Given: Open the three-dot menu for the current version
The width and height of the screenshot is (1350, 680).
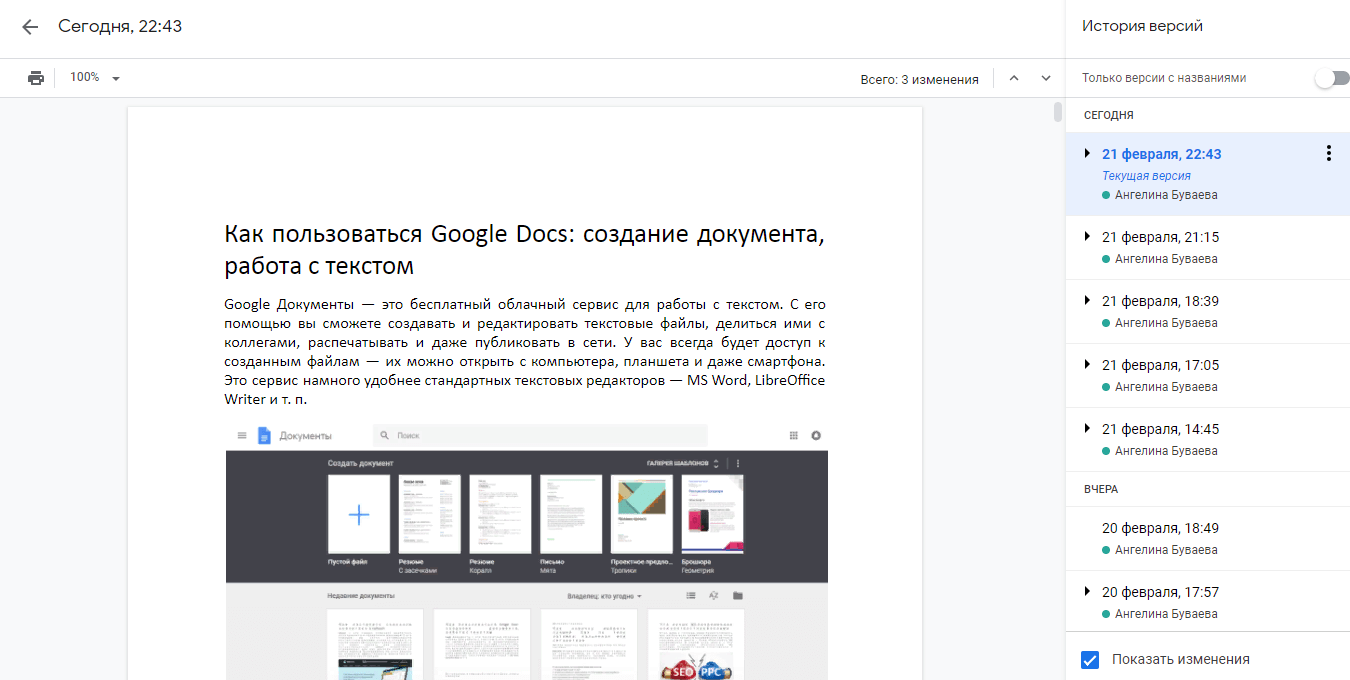Looking at the screenshot, I should (1329, 153).
